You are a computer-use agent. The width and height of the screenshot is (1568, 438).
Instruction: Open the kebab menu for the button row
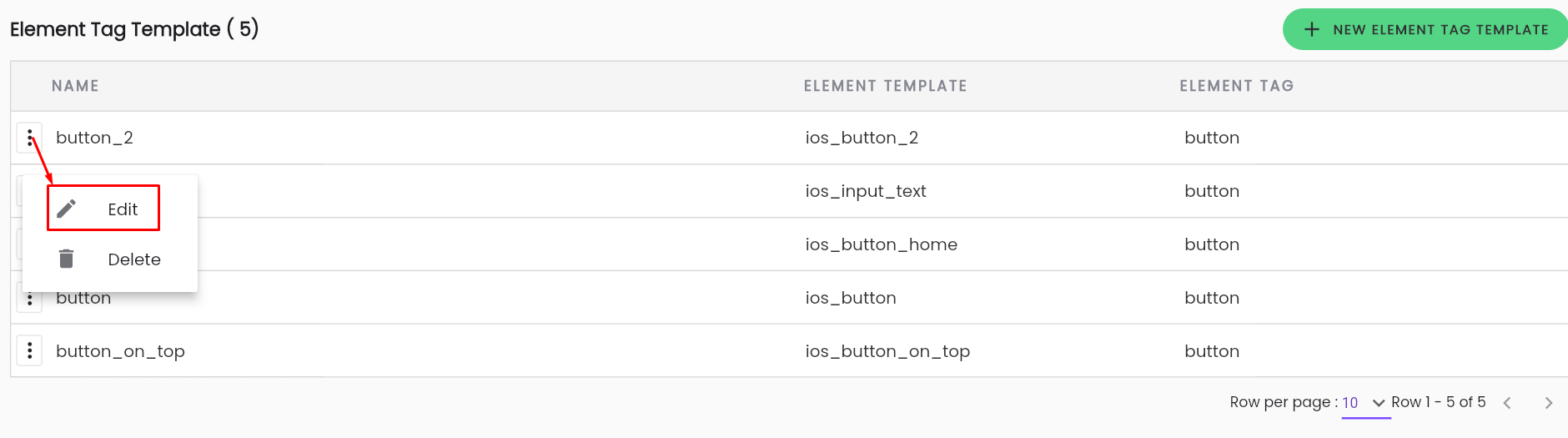click(x=29, y=300)
